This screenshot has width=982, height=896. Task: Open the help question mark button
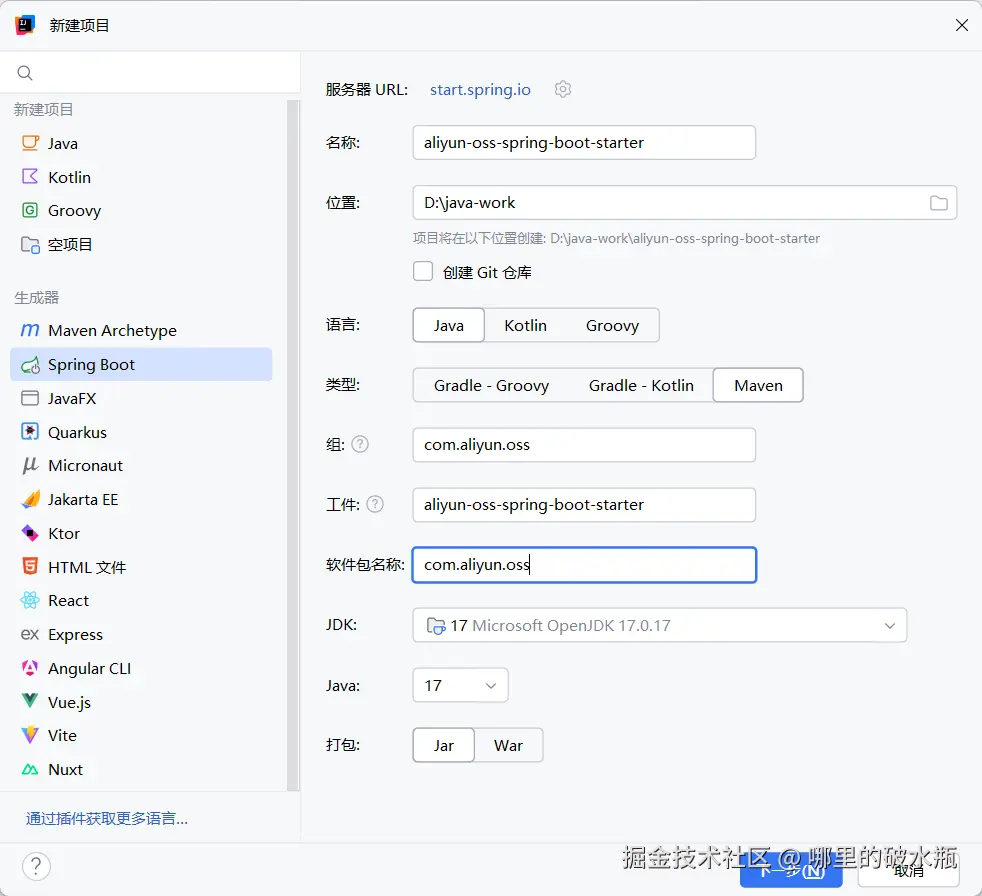coord(36,867)
